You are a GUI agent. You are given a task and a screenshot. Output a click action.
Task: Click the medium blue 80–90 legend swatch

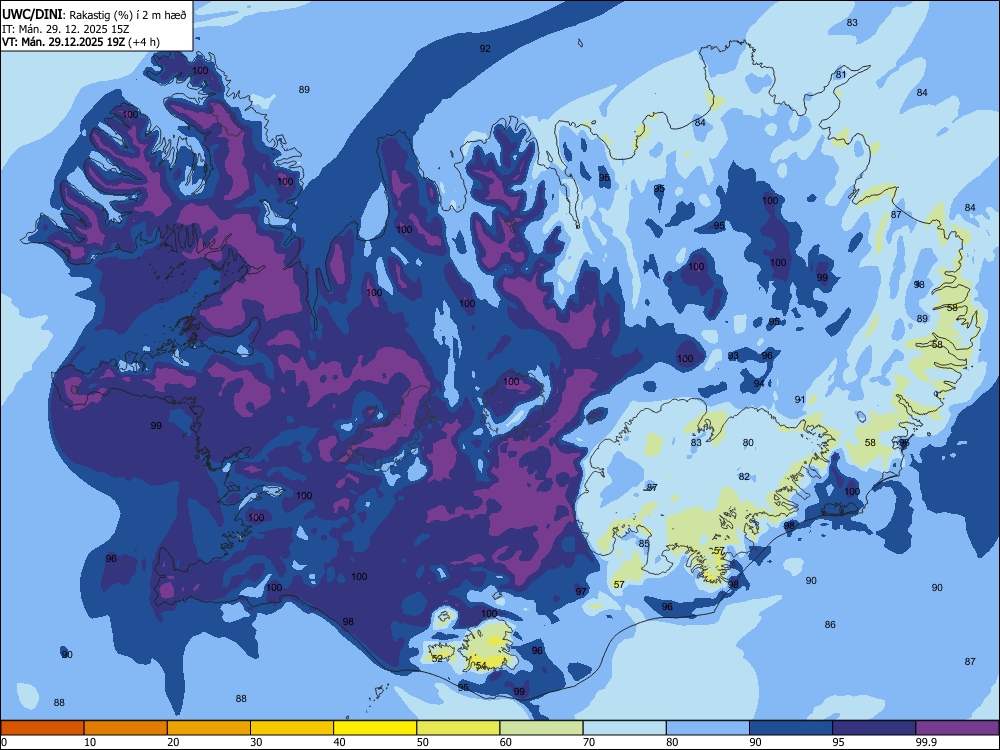708,728
